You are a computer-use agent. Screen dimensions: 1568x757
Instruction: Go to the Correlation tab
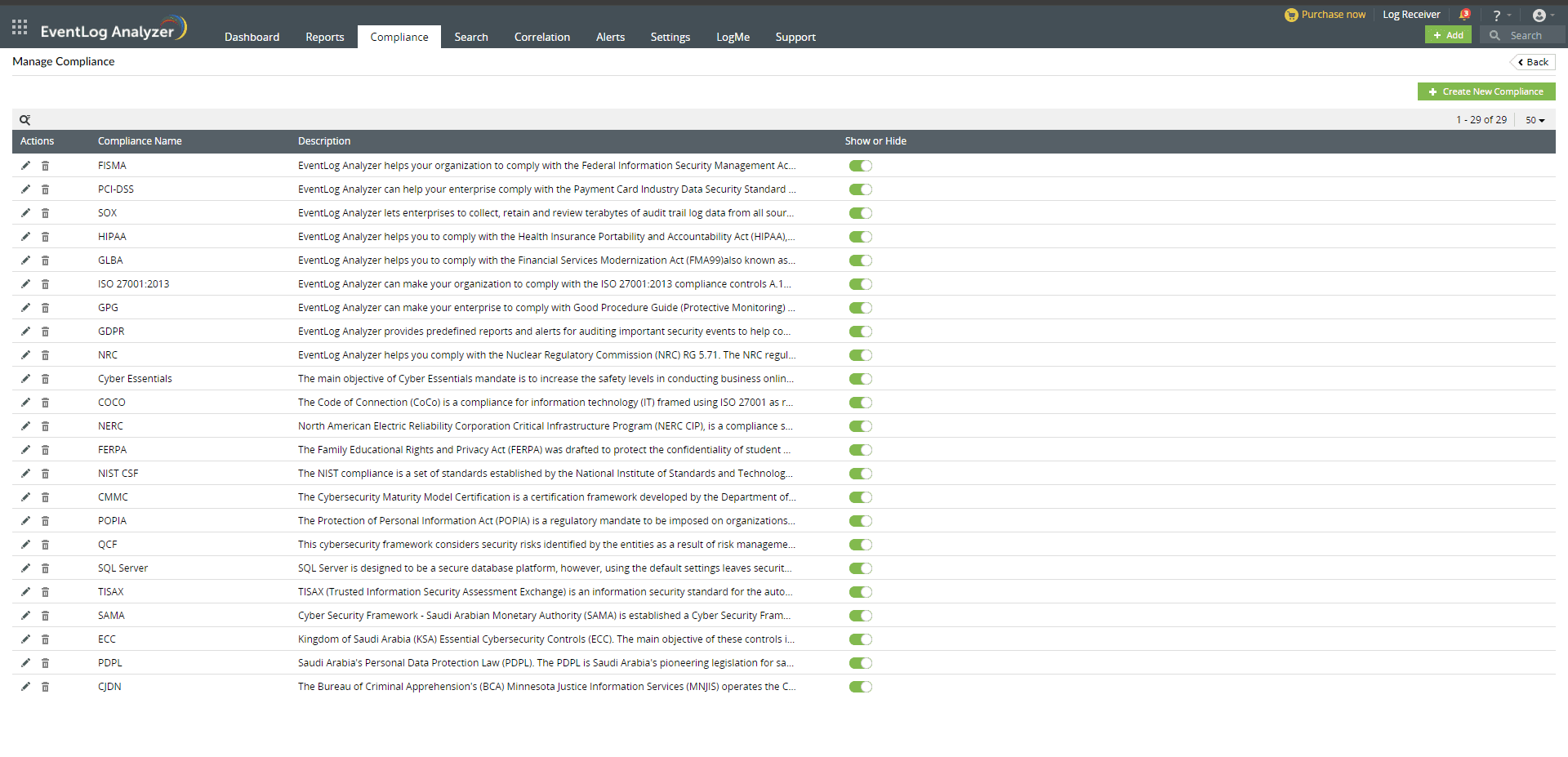coord(542,37)
